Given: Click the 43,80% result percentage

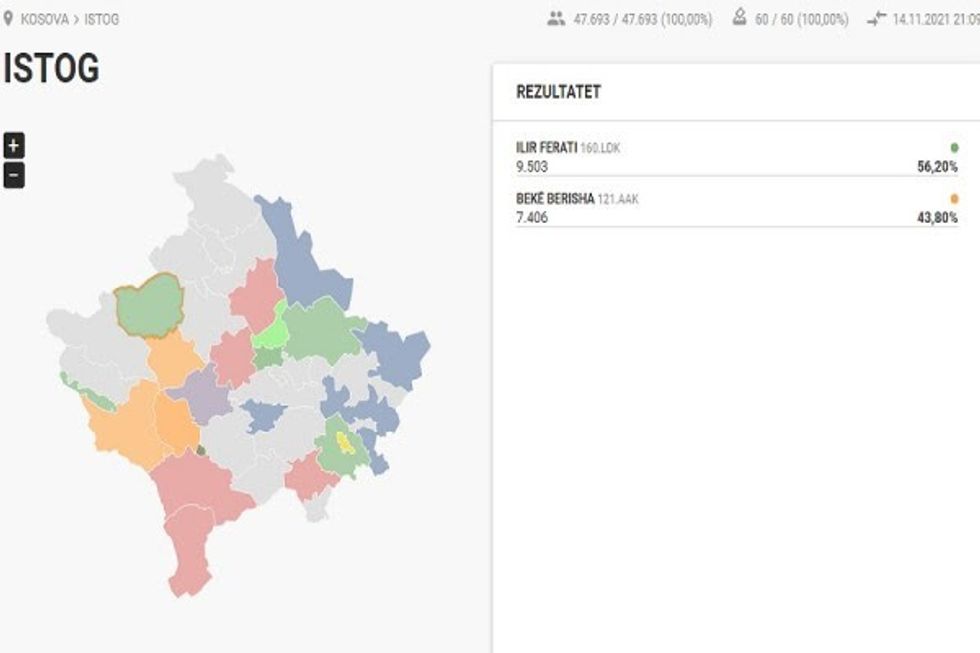Looking at the screenshot, I should [x=937, y=218].
